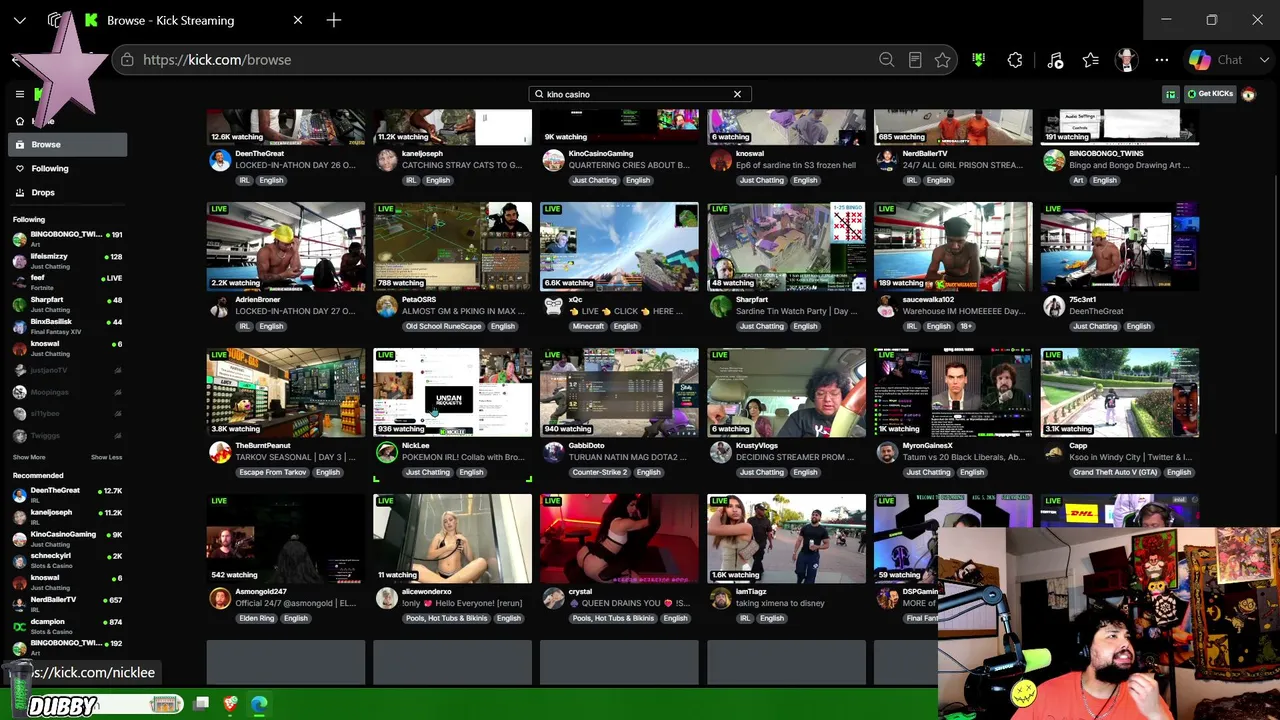Open schneckyirl in Recommended list
Image resolution: width=1280 pixels, height=720 pixels.
67,560
